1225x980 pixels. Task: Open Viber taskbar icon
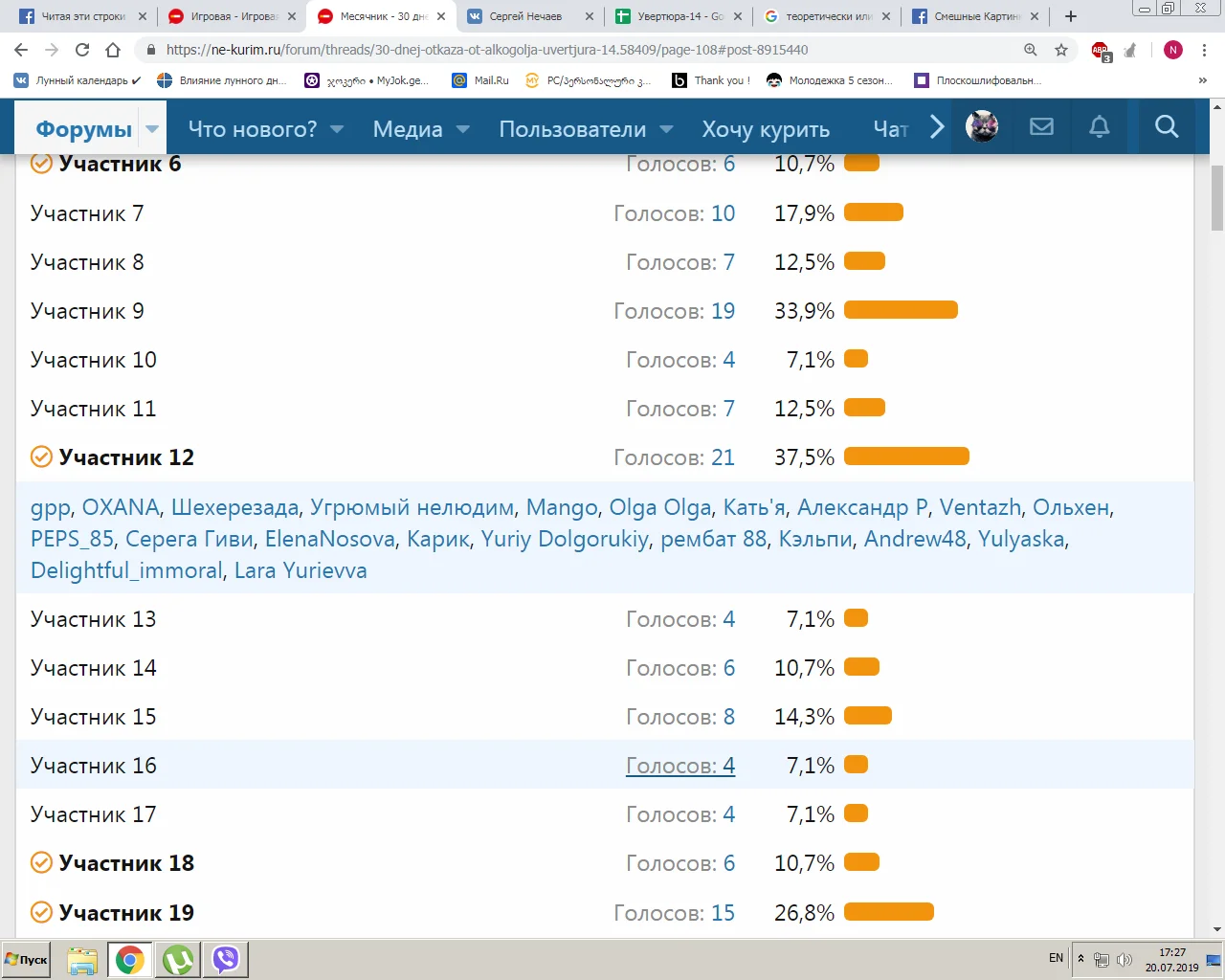[x=226, y=959]
